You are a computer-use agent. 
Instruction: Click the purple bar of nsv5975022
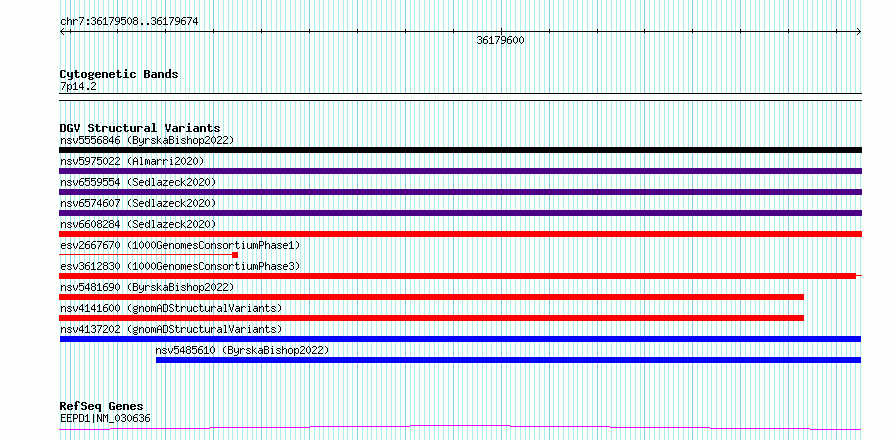[x=460, y=171]
